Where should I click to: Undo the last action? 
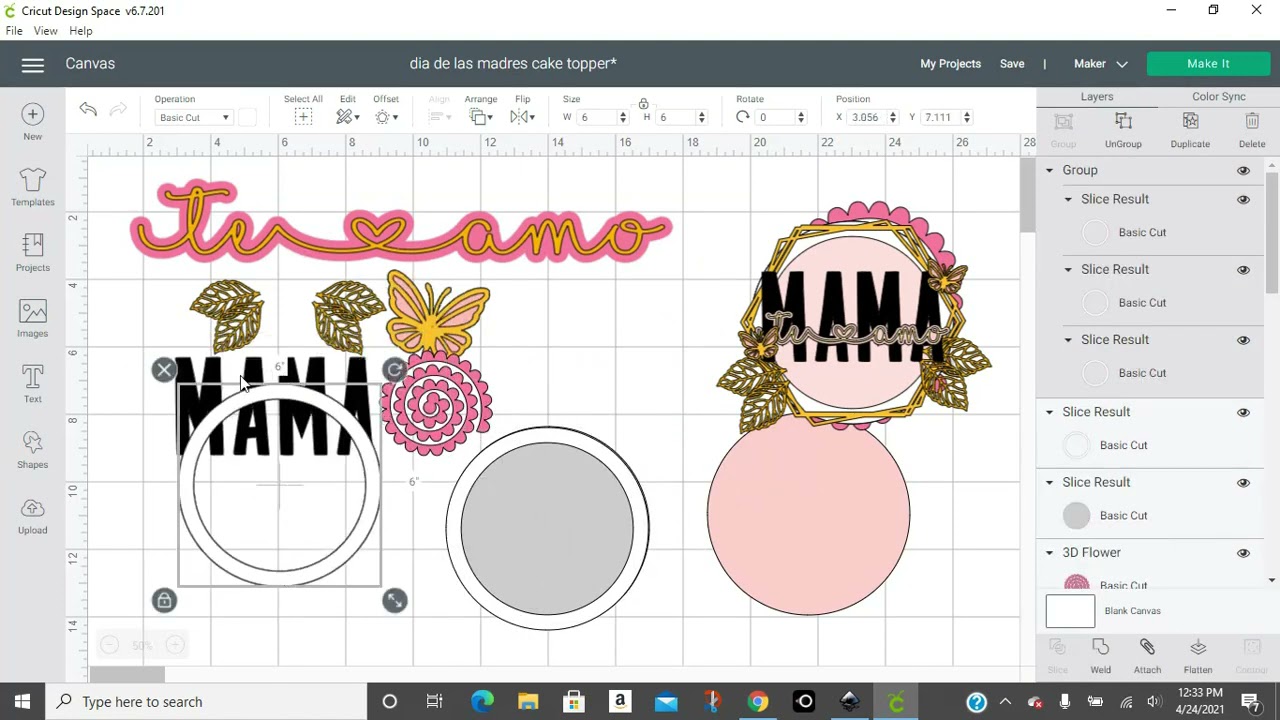coord(88,109)
